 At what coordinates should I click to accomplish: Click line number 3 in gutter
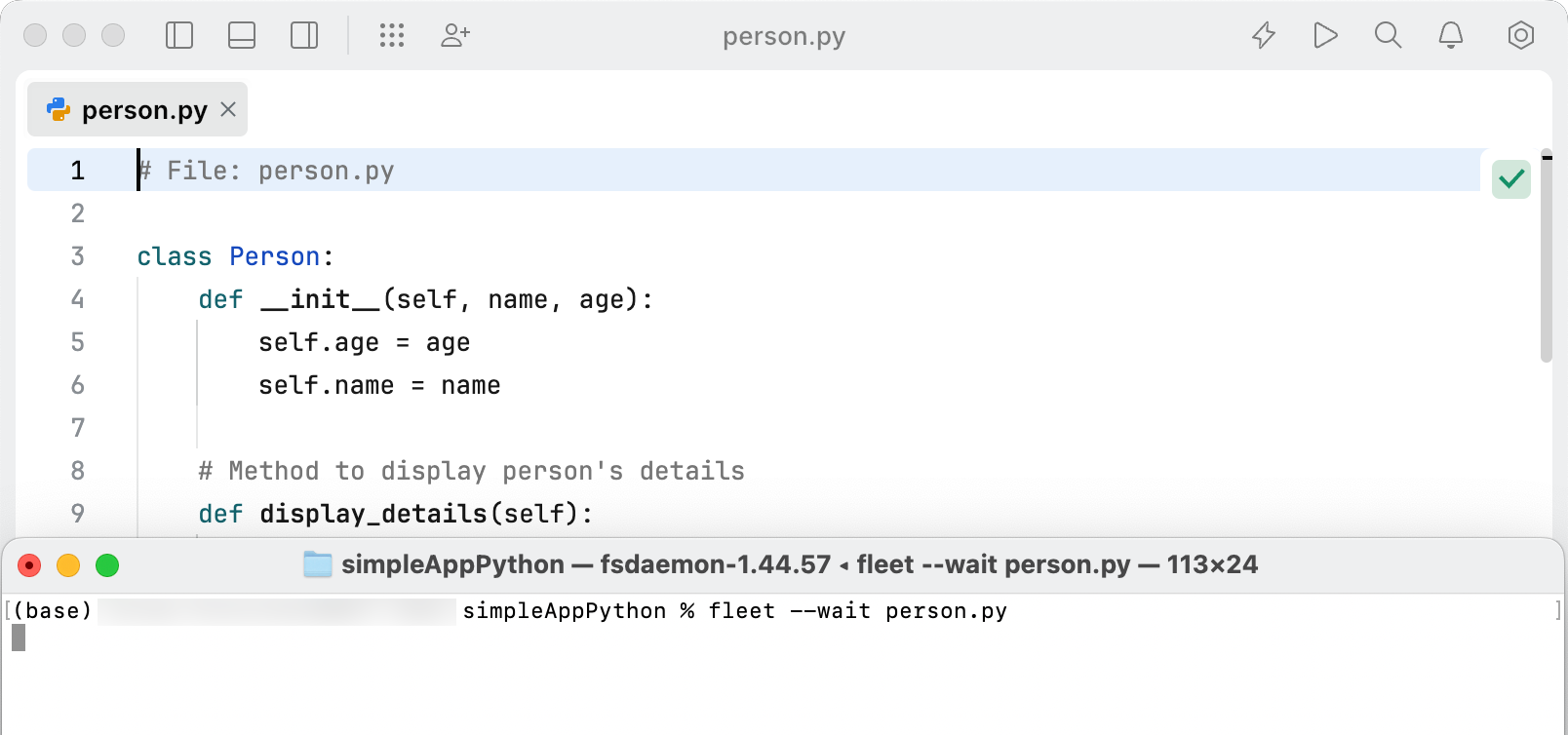[x=78, y=256]
